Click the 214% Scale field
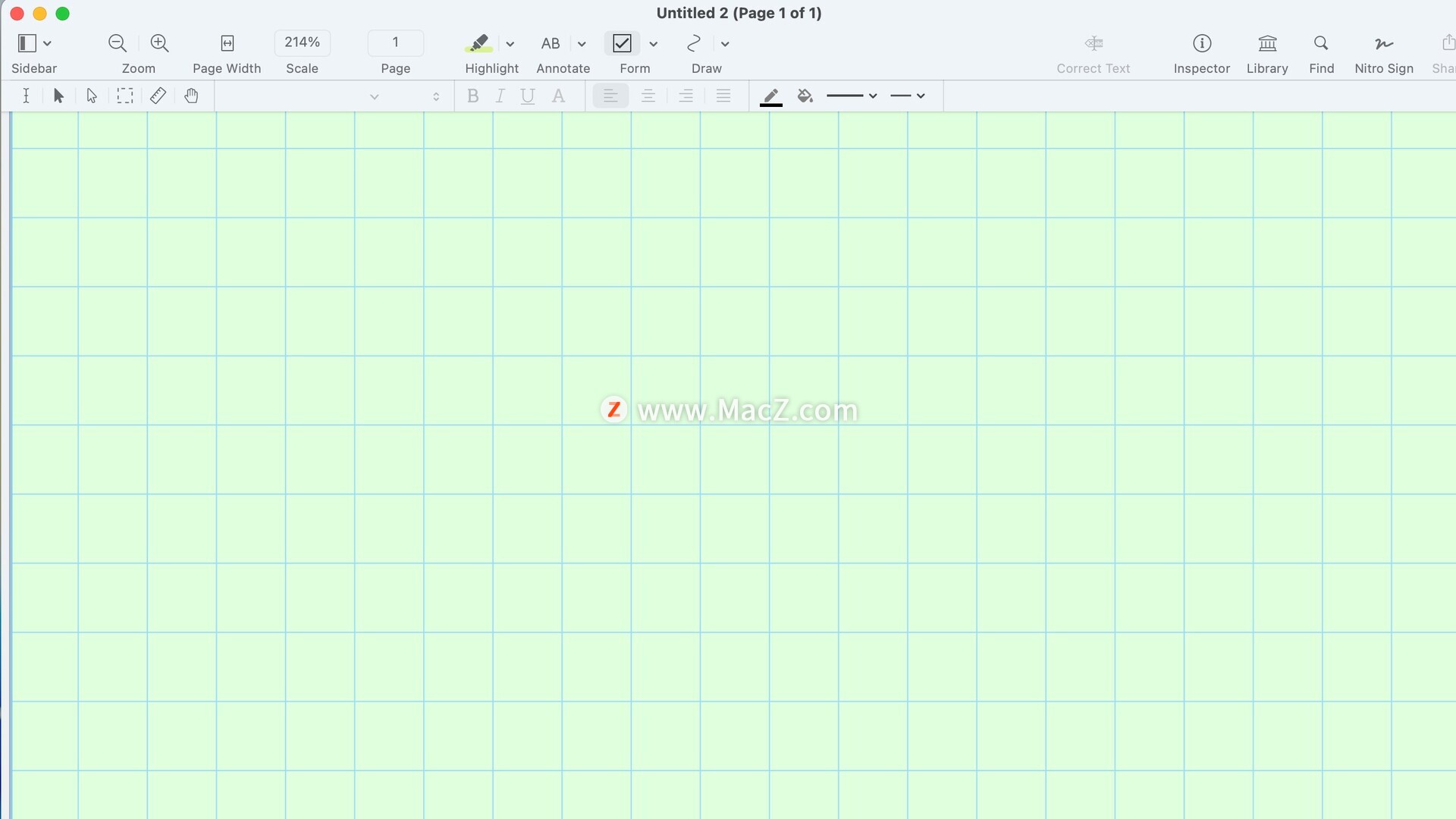The width and height of the screenshot is (1456, 819). (302, 42)
